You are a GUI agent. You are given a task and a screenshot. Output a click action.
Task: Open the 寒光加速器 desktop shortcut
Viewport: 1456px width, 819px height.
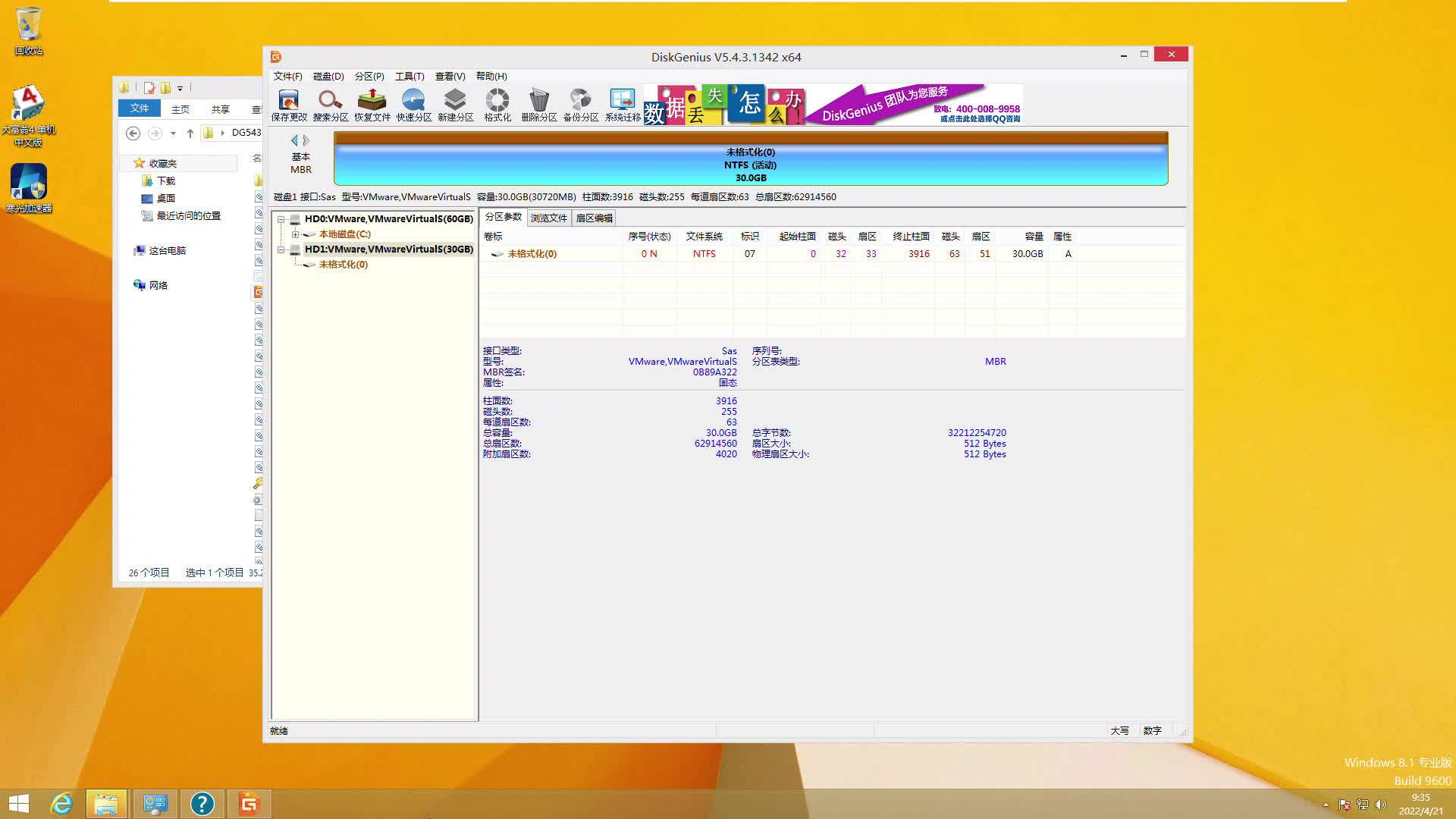[x=29, y=188]
